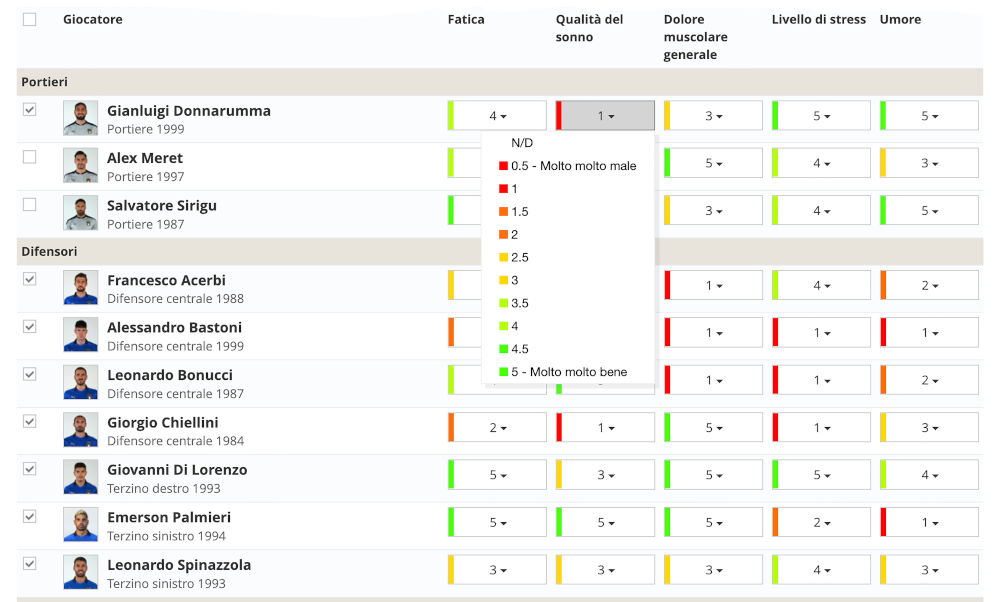1000x602 pixels.
Task: Click Gianluigi Donnarumma's profile photo
Action: coord(80,117)
